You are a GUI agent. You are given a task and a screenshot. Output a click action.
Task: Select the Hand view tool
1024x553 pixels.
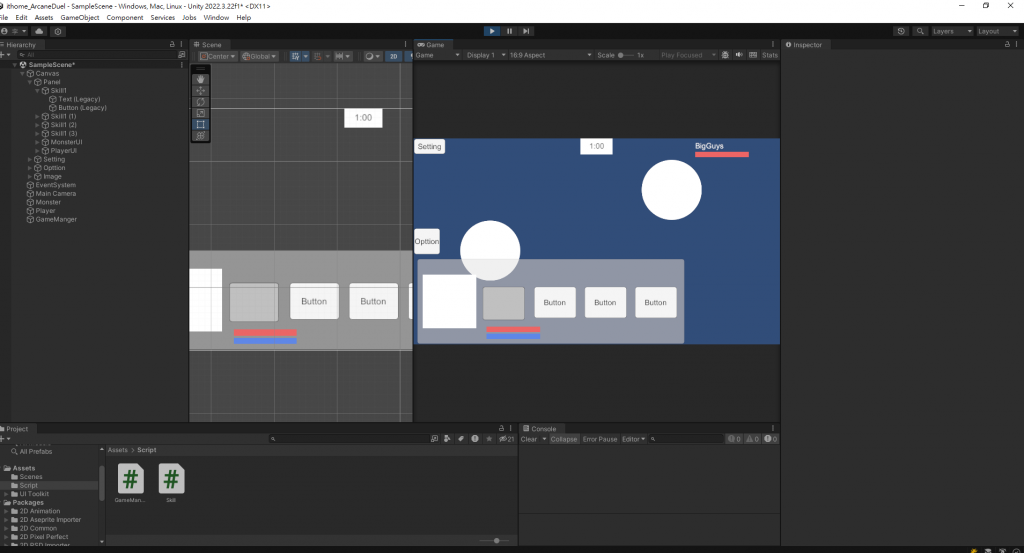(200, 79)
